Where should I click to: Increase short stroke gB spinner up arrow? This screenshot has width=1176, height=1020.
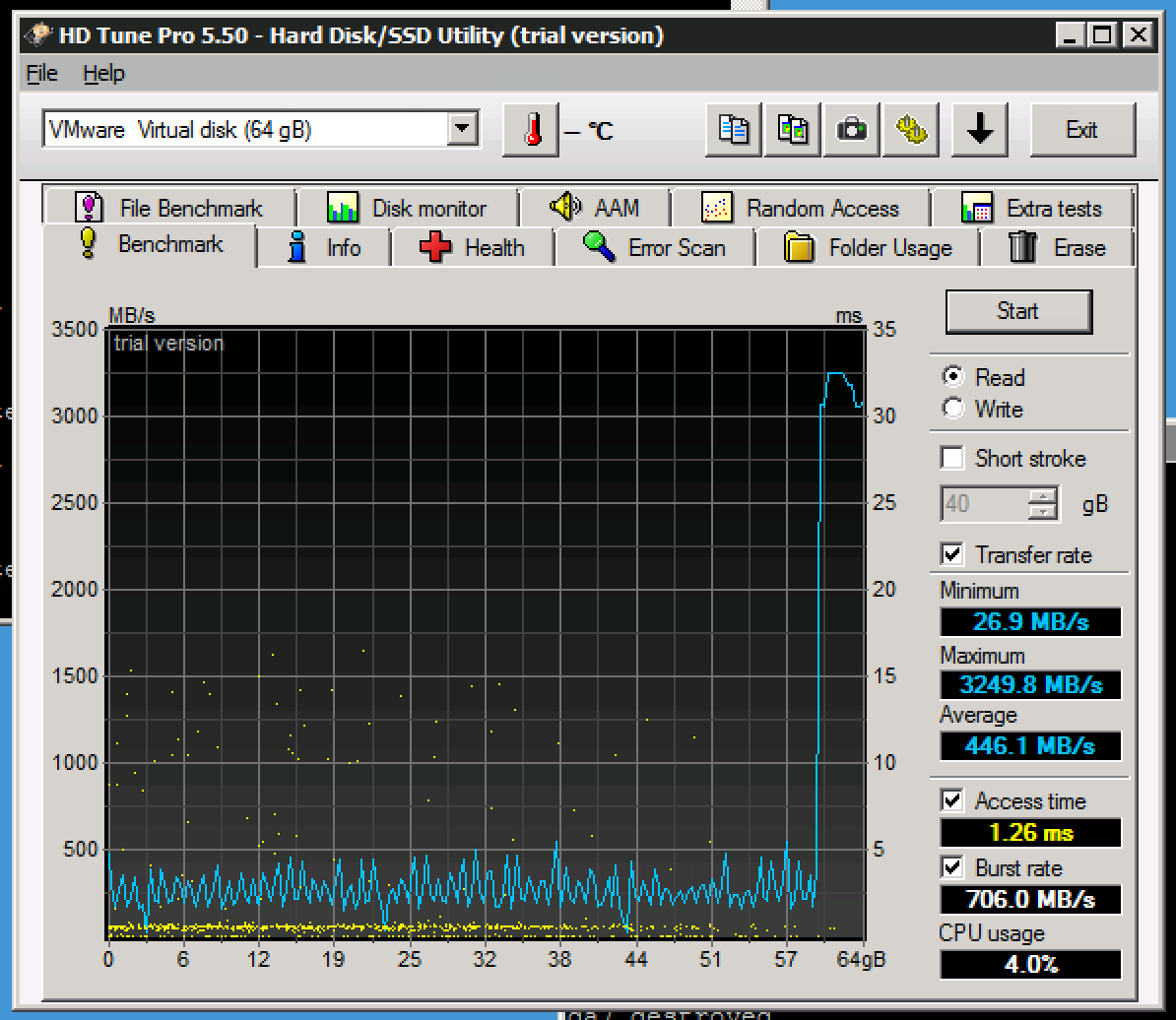[x=1042, y=495]
